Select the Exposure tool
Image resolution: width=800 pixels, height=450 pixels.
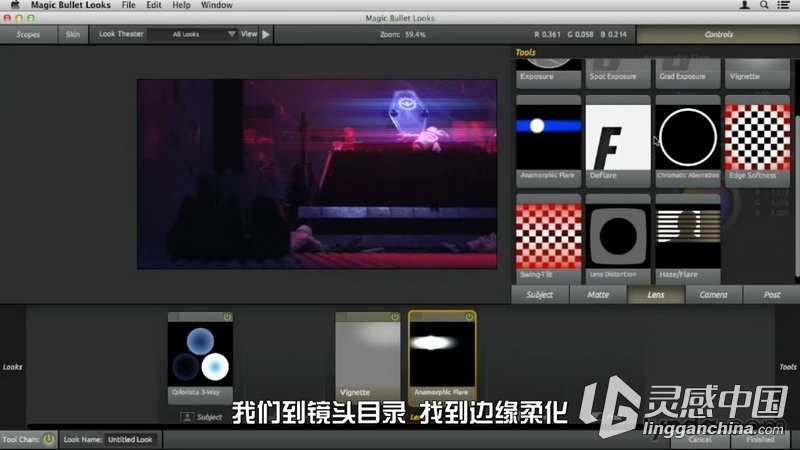[x=548, y=73]
